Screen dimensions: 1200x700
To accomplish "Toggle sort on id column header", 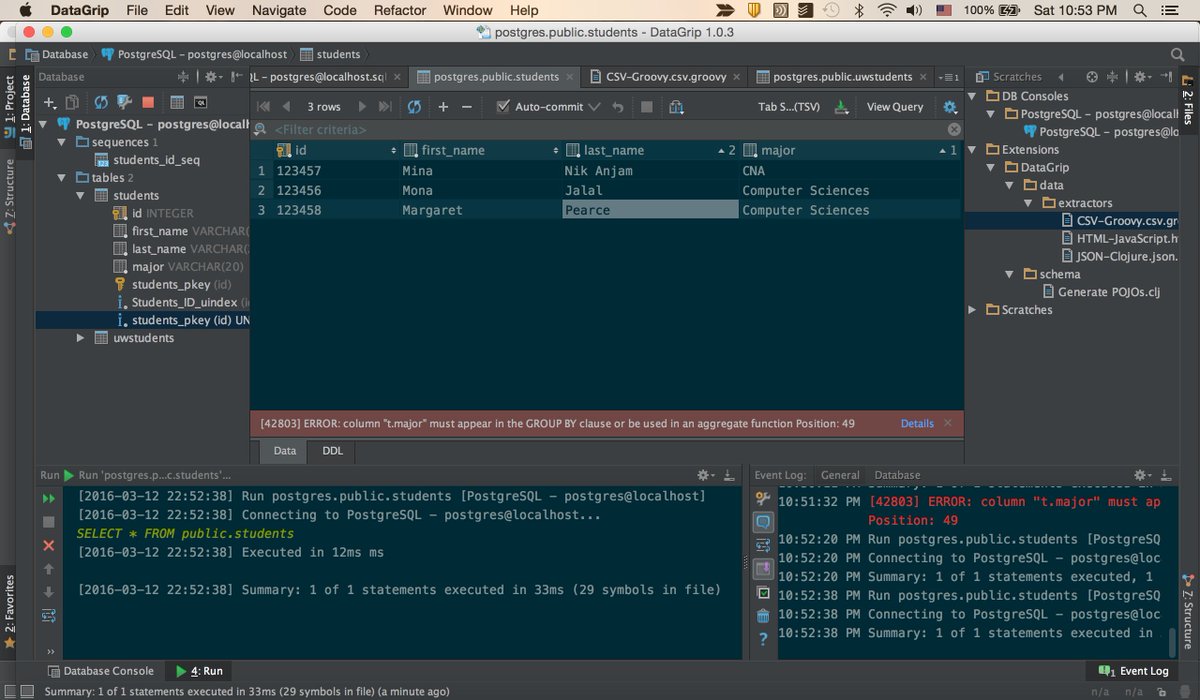I will click(334, 150).
